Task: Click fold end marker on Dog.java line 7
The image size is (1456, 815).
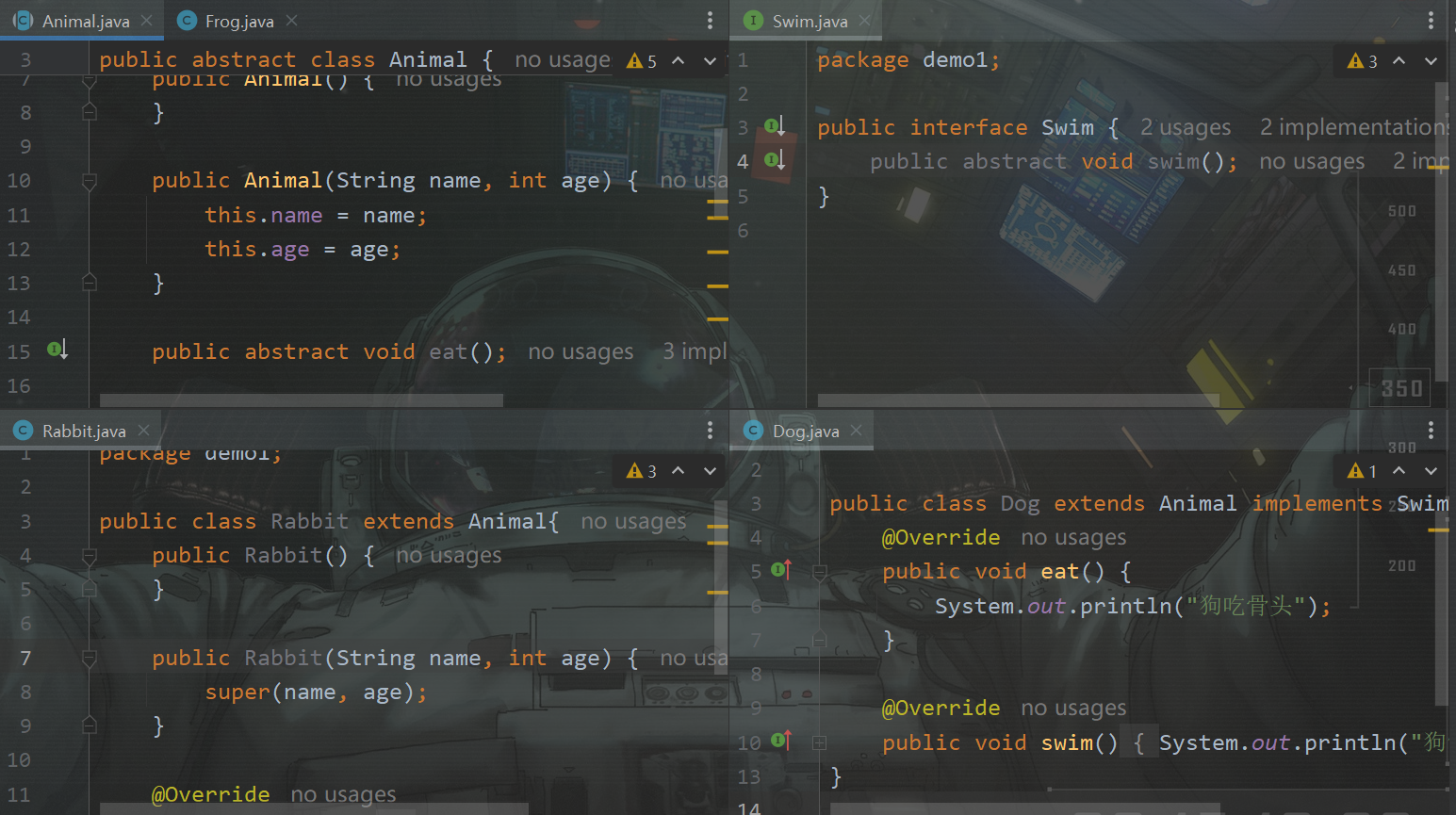Action: (x=820, y=641)
